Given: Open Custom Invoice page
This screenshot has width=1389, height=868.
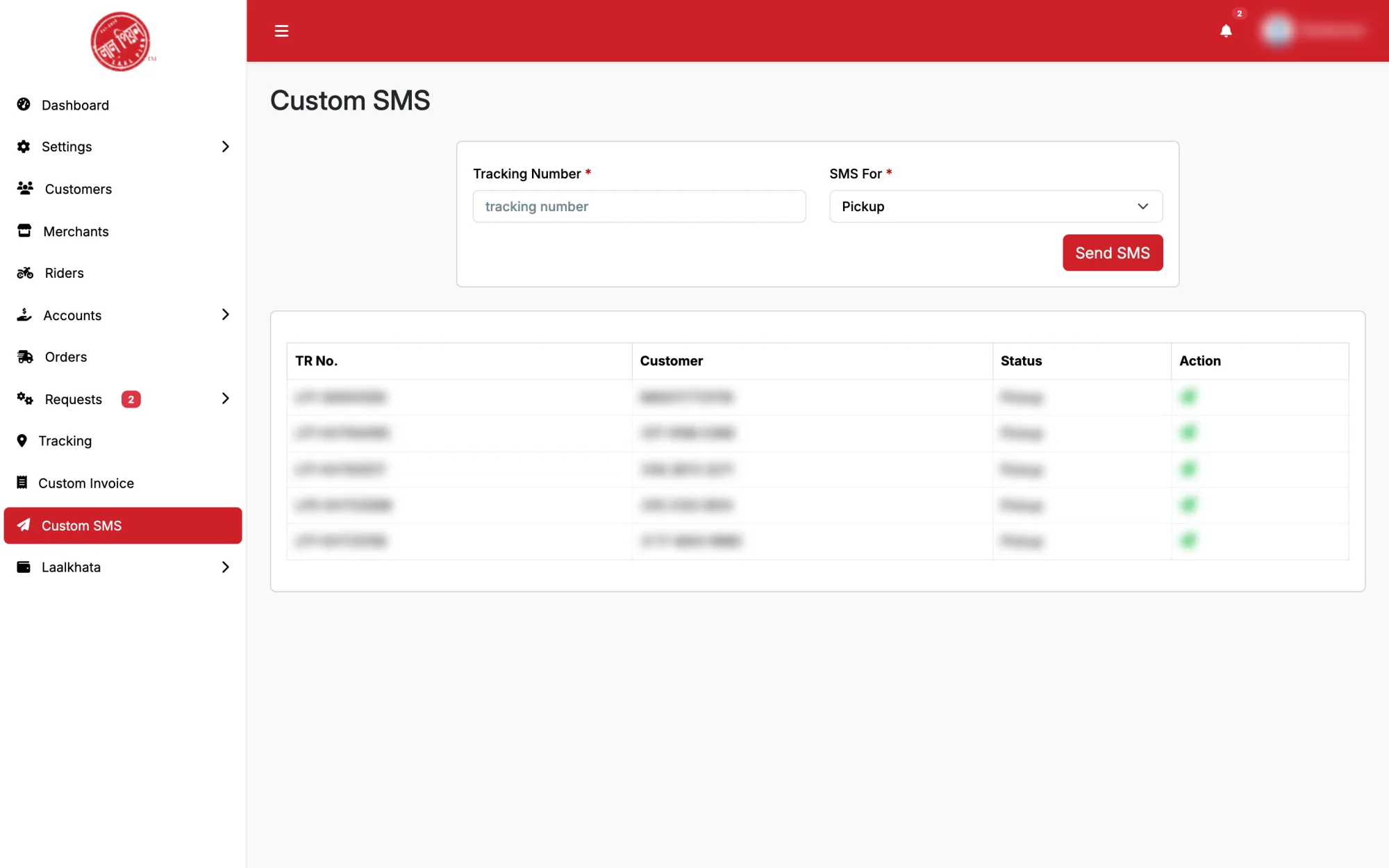Looking at the screenshot, I should (123, 483).
